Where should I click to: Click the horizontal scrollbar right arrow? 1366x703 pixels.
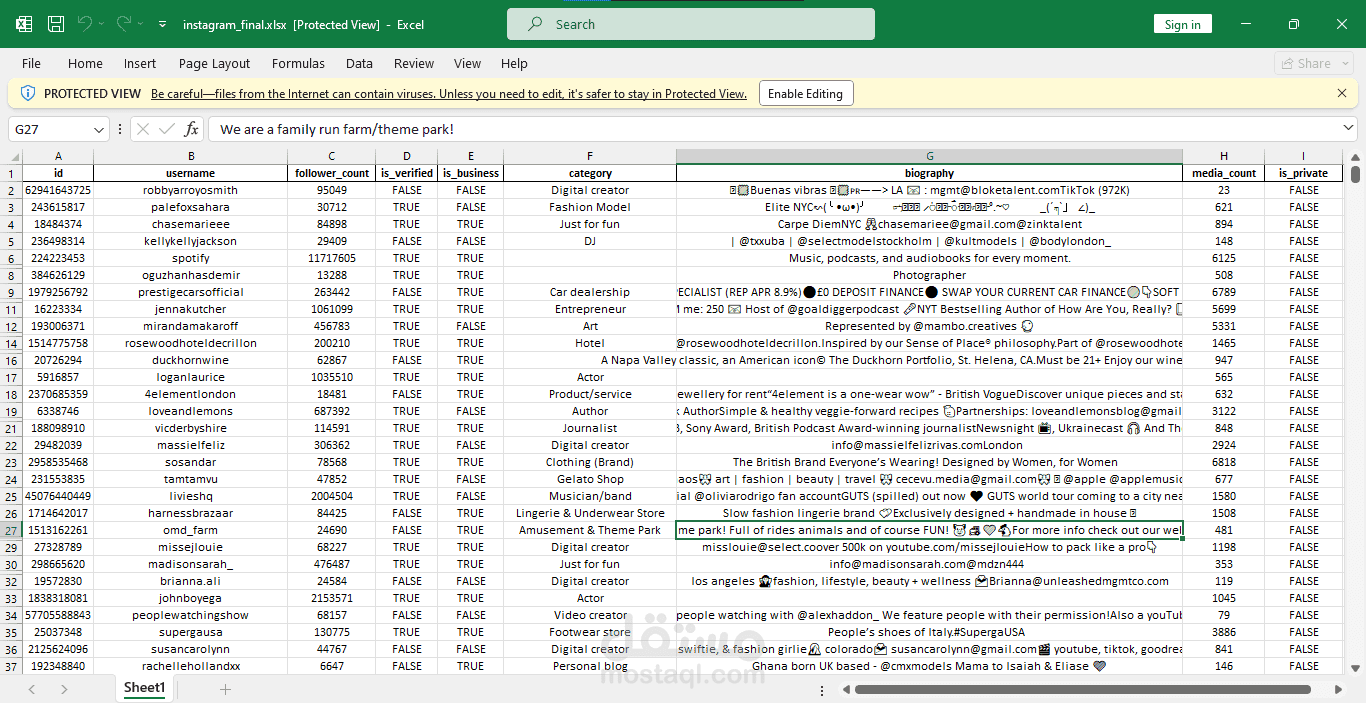click(1340, 689)
